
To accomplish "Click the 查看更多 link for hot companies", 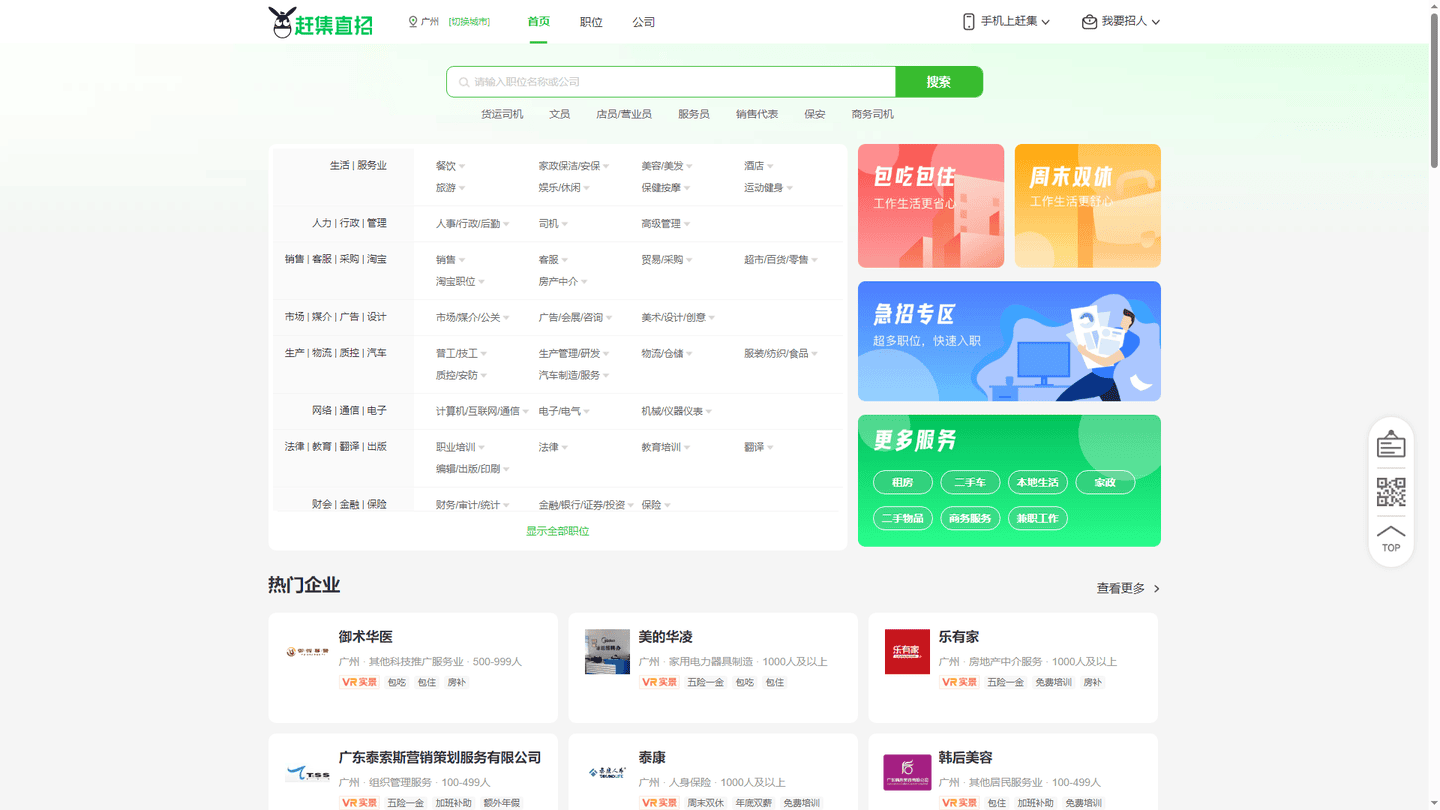I will coord(1121,589).
